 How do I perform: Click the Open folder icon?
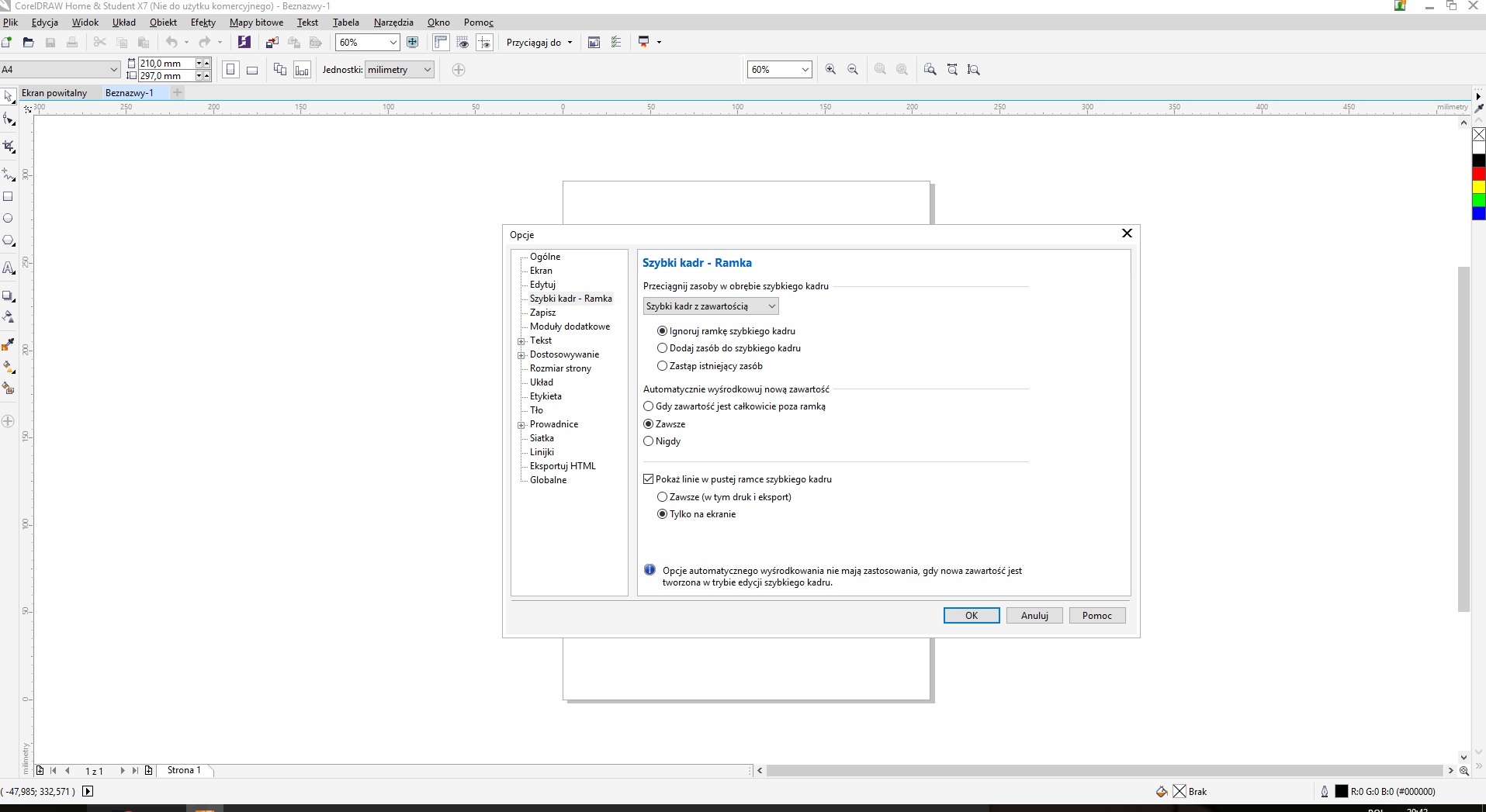tap(29, 43)
